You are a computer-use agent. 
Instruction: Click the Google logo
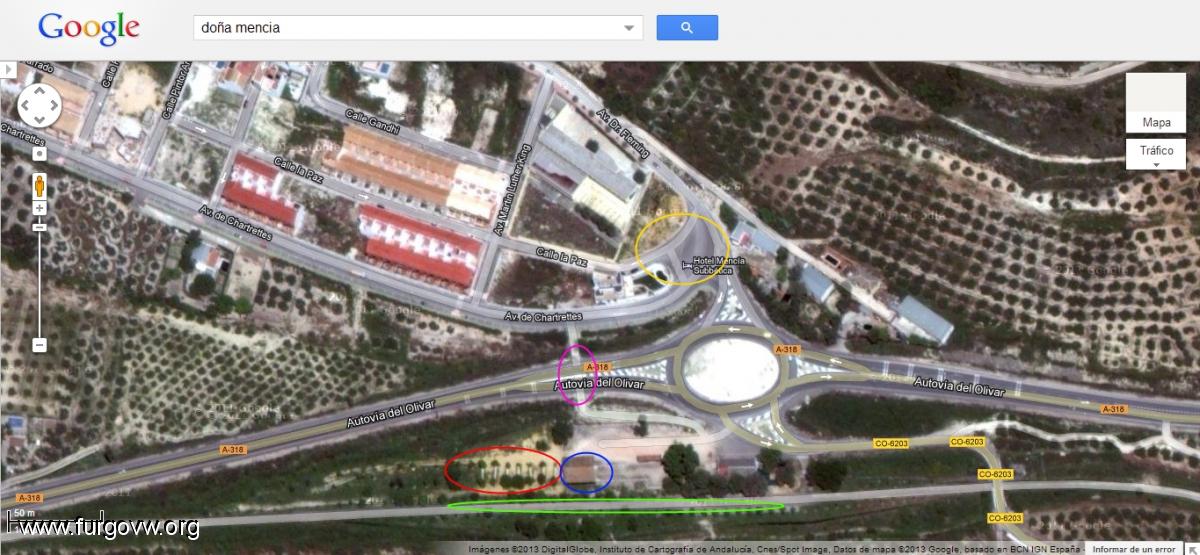(x=89, y=28)
